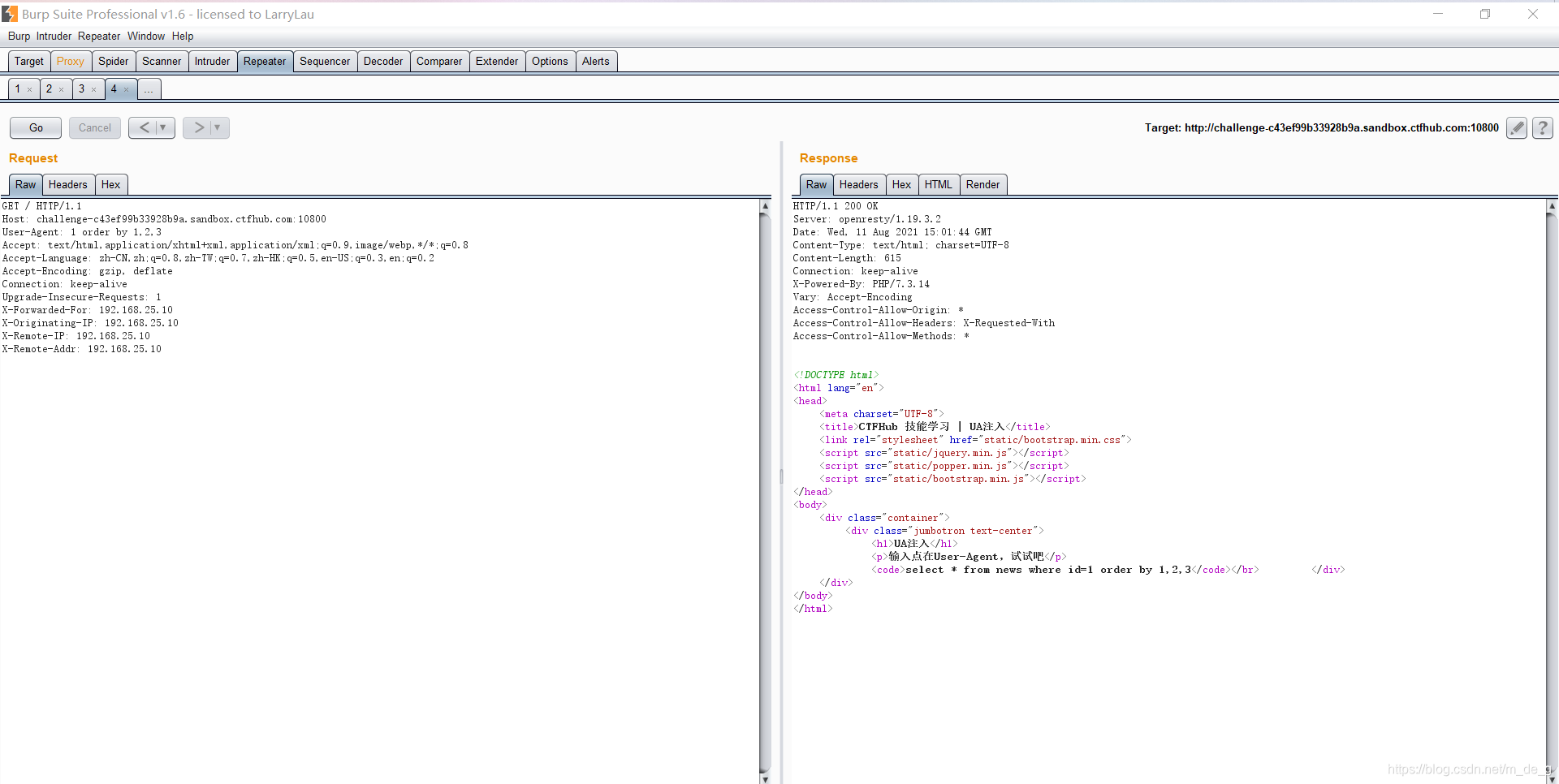Close Repeater tab 2 with its x
The height and width of the screenshot is (784, 1559).
click(62, 89)
